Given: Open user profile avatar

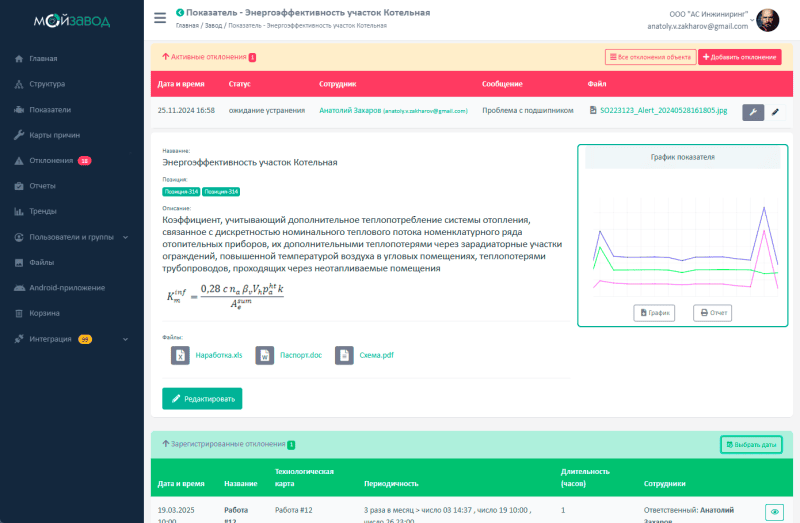Looking at the screenshot, I should tap(767, 20).
